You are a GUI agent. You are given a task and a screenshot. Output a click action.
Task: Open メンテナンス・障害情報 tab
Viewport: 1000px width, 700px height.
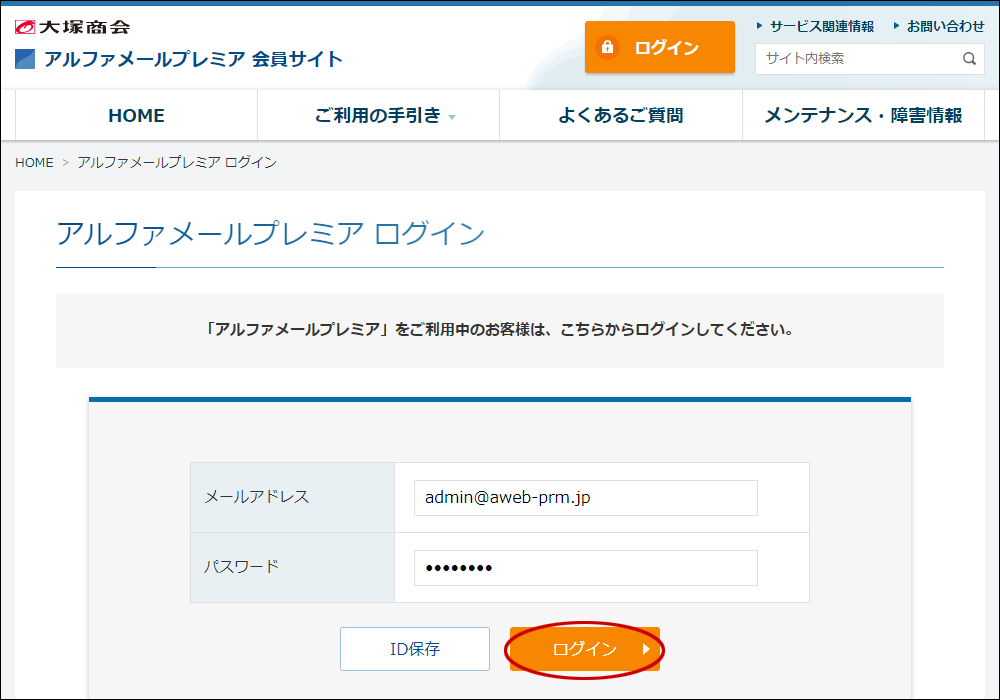[864, 115]
